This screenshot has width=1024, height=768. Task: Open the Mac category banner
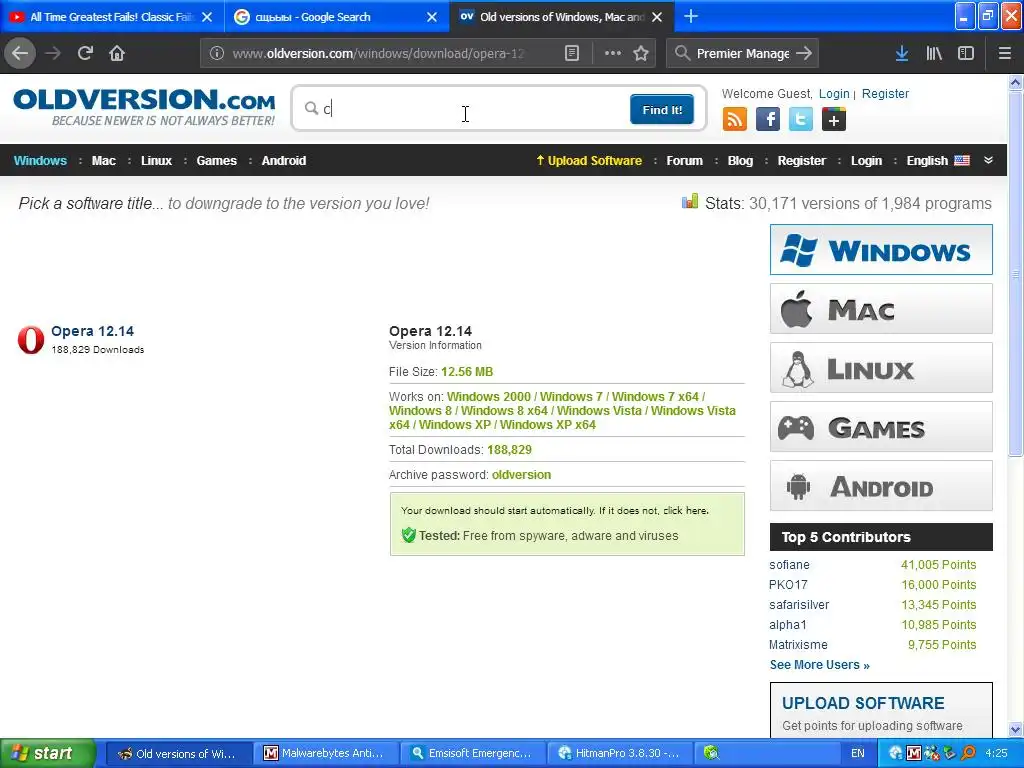pos(881,308)
